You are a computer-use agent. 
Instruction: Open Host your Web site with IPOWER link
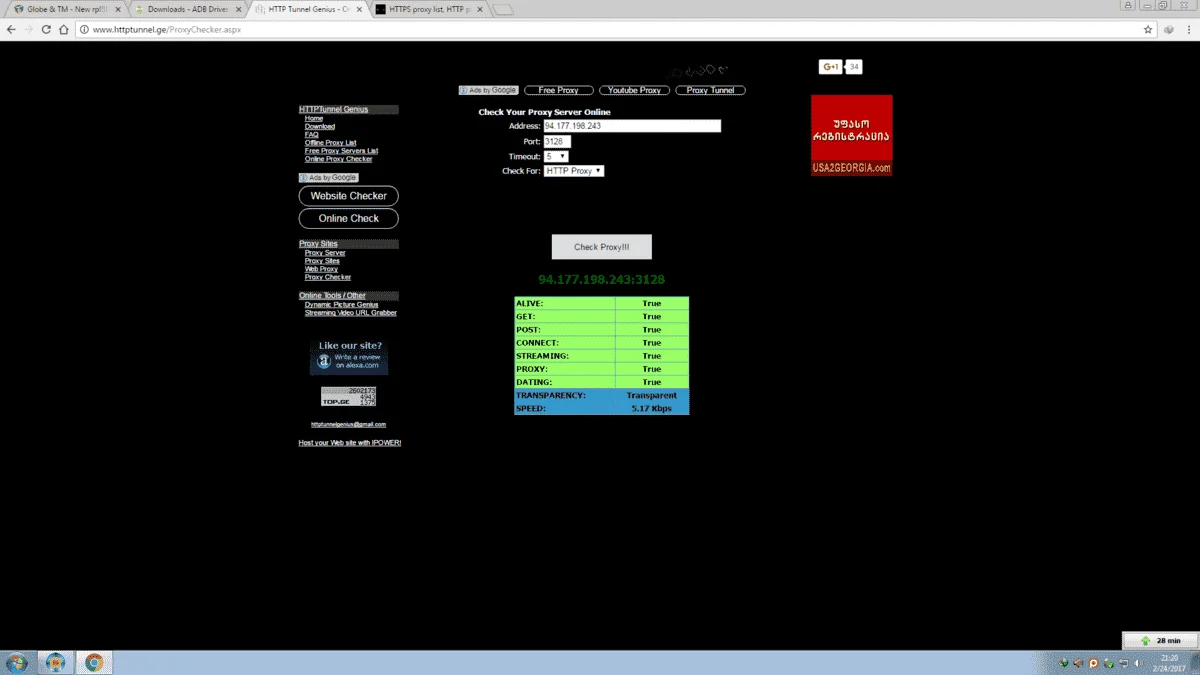pyautogui.click(x=350, y=442)
